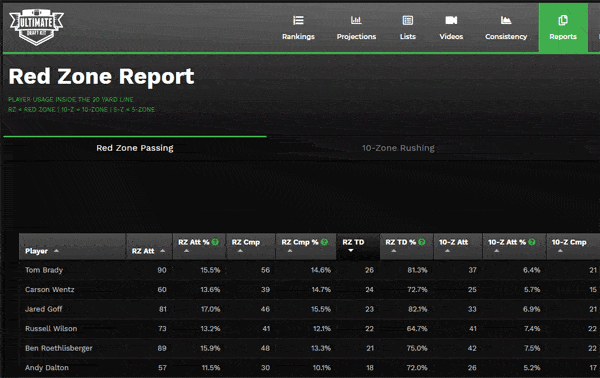Click Tom Brady's RZ TD % 81.3%
The height and width of the screenshot is (378, 600).
coord(417,270)
